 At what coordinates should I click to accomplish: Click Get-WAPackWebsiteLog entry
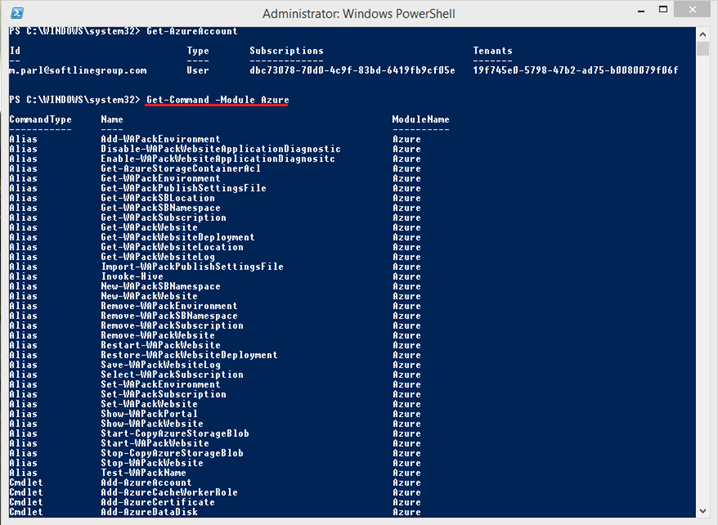click(158, 257)
